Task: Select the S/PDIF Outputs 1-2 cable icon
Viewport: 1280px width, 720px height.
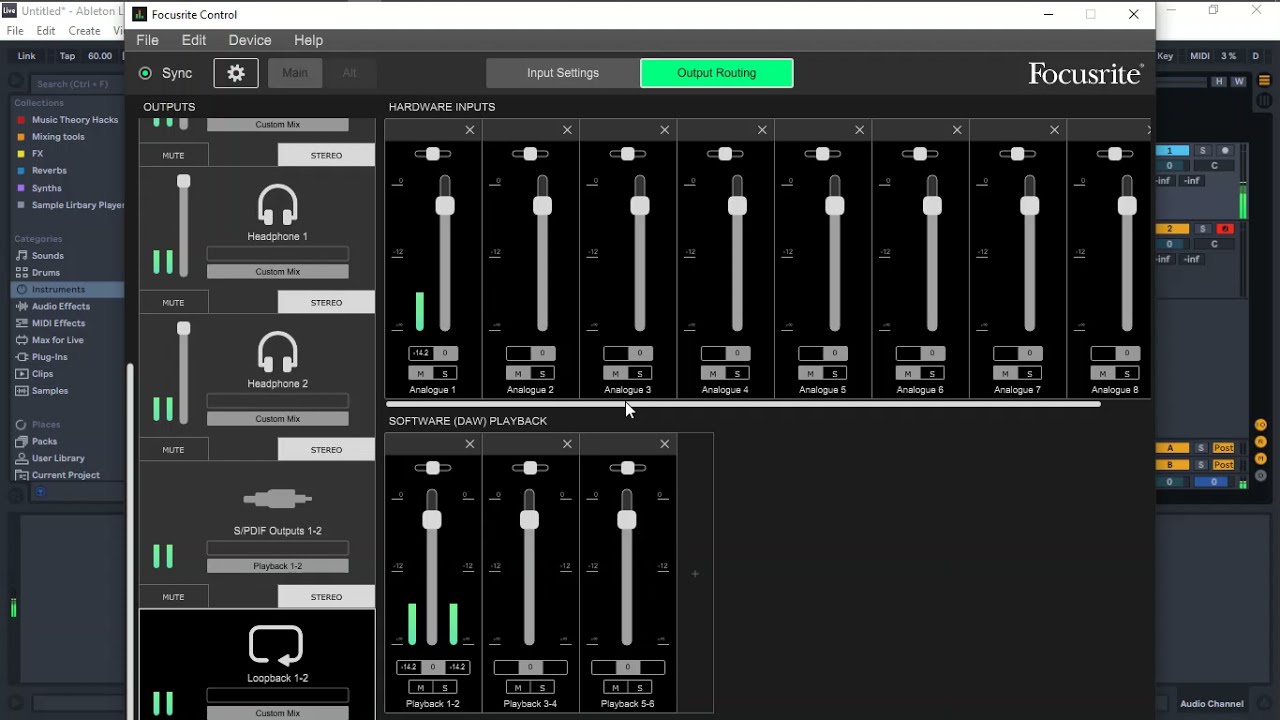Action: (x=277, y=498)
